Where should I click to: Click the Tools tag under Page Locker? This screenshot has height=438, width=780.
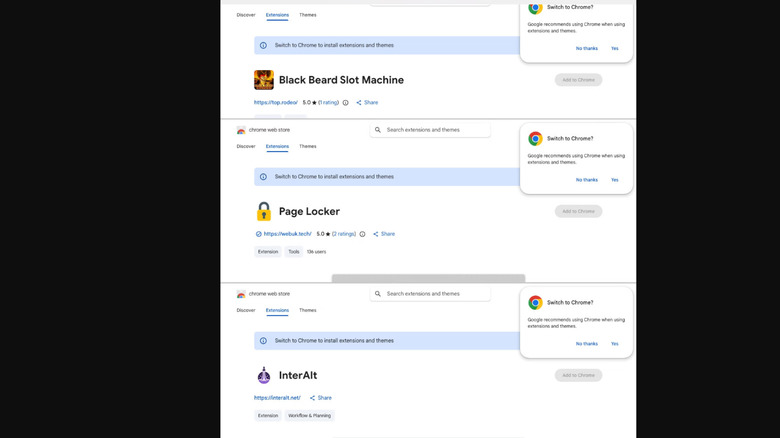(293, 252)
